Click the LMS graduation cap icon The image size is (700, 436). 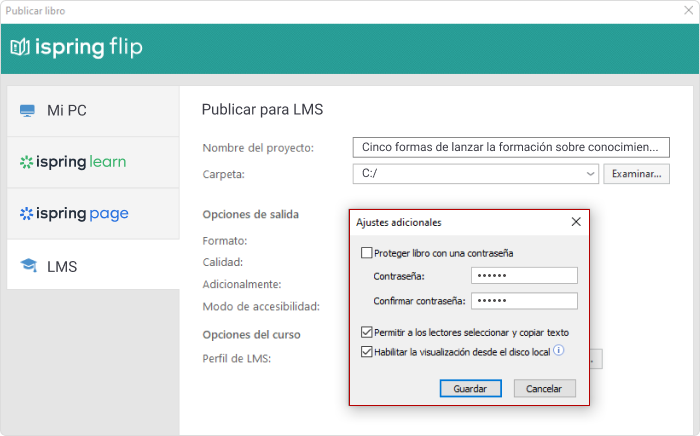tap(29, 265)
